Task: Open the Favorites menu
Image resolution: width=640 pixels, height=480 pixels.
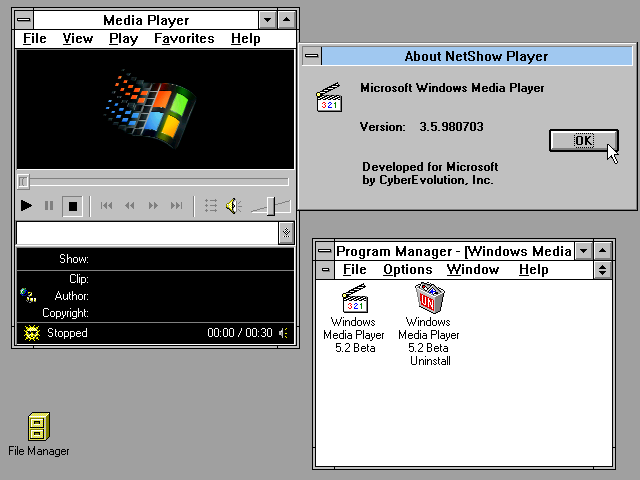Action: (184, 39)
